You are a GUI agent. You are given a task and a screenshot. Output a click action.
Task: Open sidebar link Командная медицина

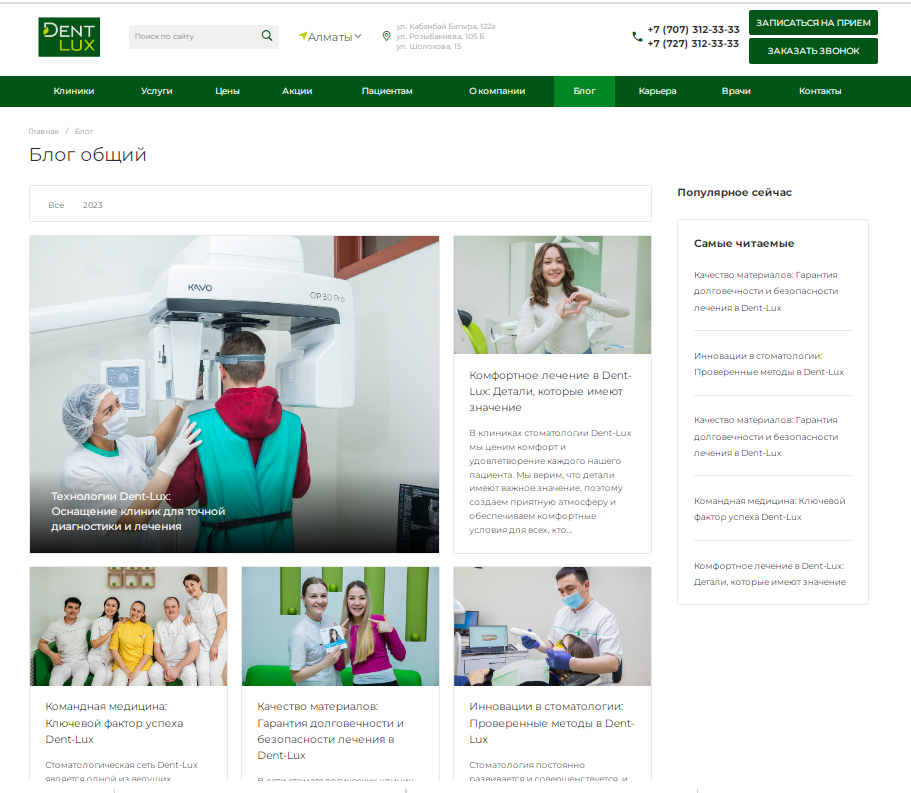click(x=769, y=509)
